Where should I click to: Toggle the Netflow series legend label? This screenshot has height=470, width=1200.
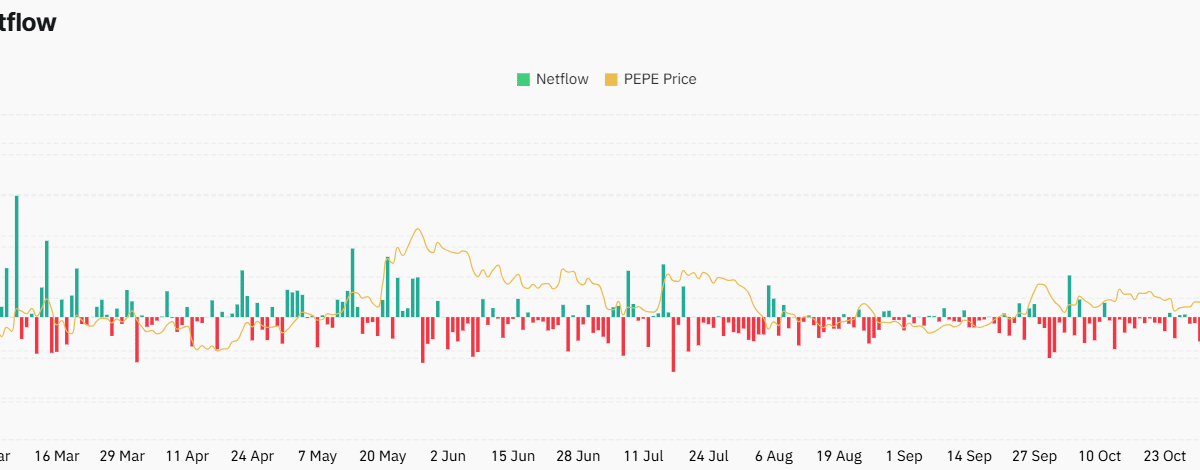point(563,79)
